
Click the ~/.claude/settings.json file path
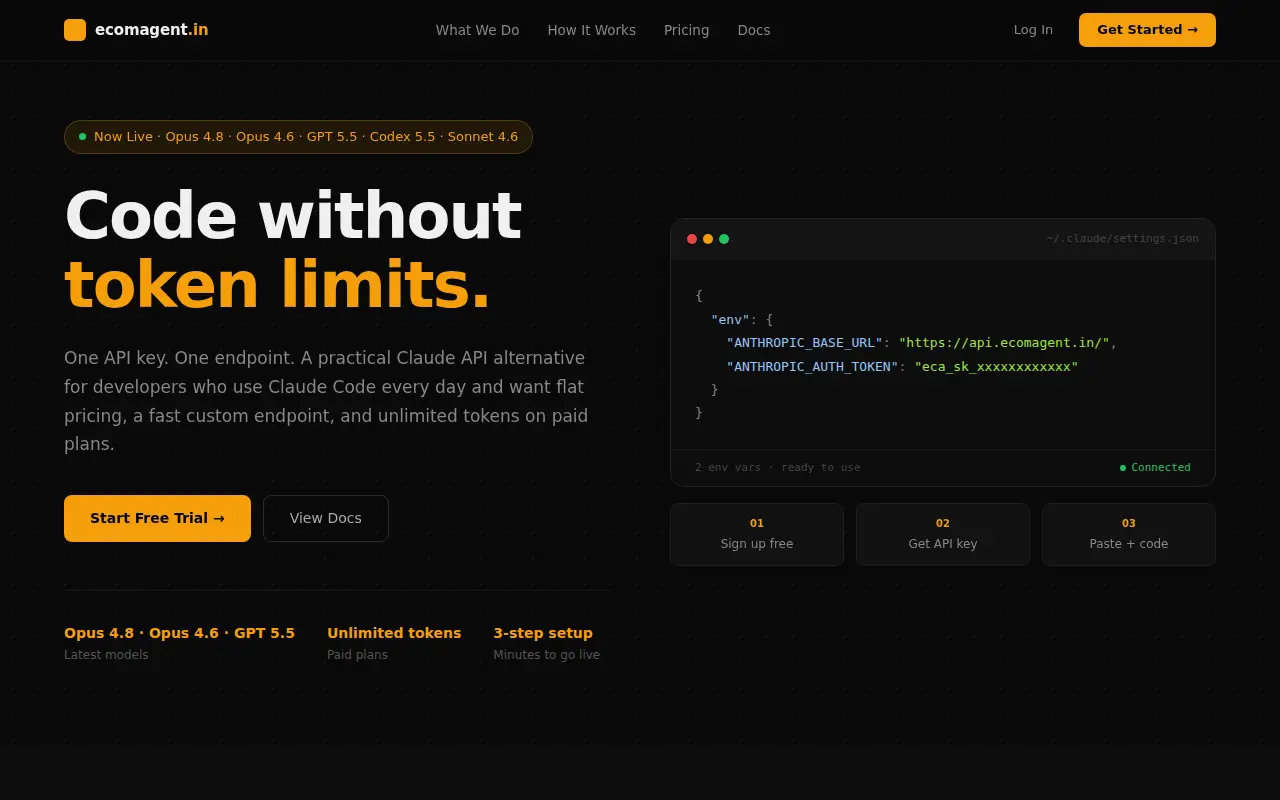1122,239
